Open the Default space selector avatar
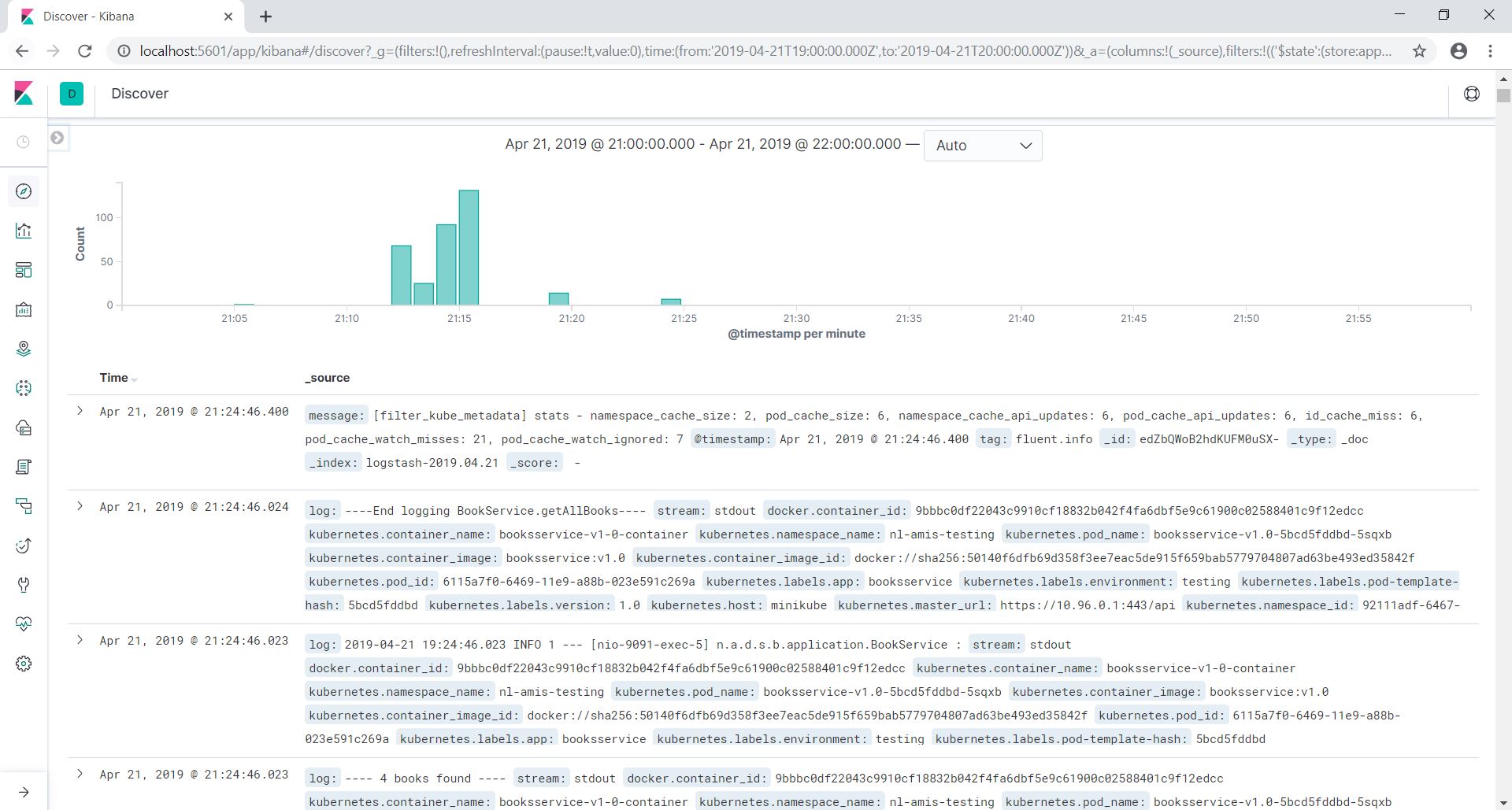Screen dimensions: 1512x810 (72, 94)
